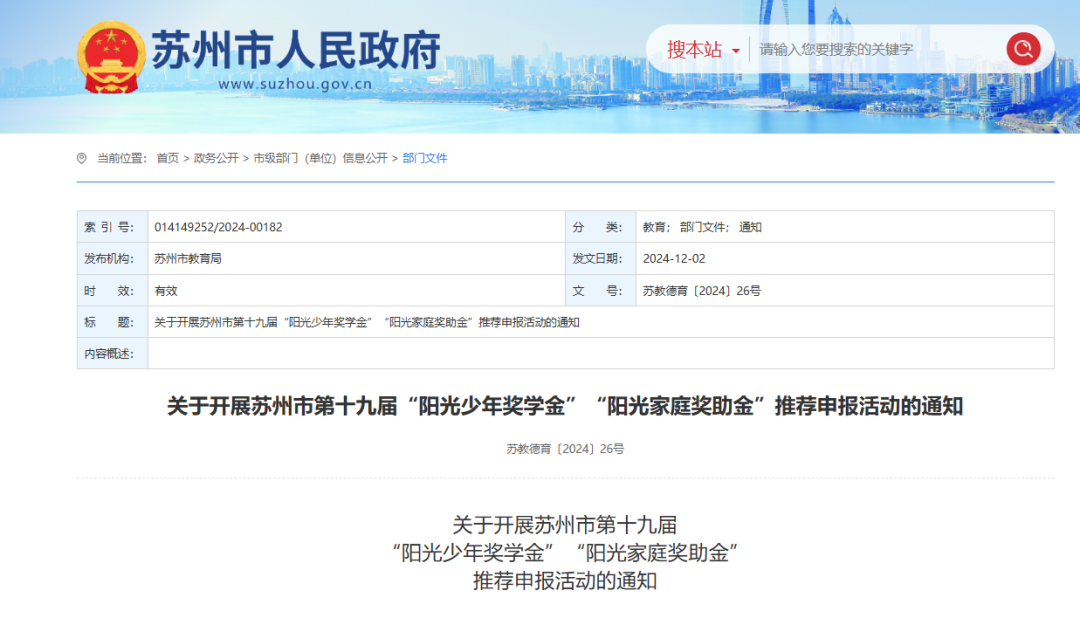Viewport: 1080px width, 625px height.
Task: Select 部门文件 breadcrumb item
Action: click(x=425, y=158)
